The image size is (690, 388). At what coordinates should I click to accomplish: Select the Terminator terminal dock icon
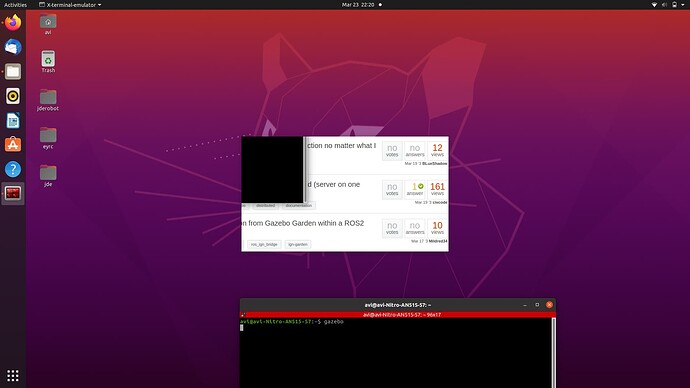13,193
